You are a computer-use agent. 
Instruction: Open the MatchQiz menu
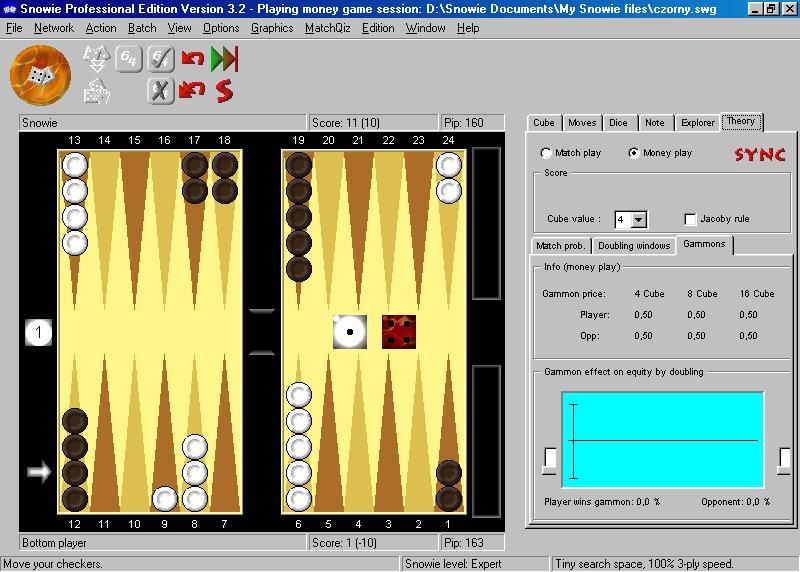point(327,28)
